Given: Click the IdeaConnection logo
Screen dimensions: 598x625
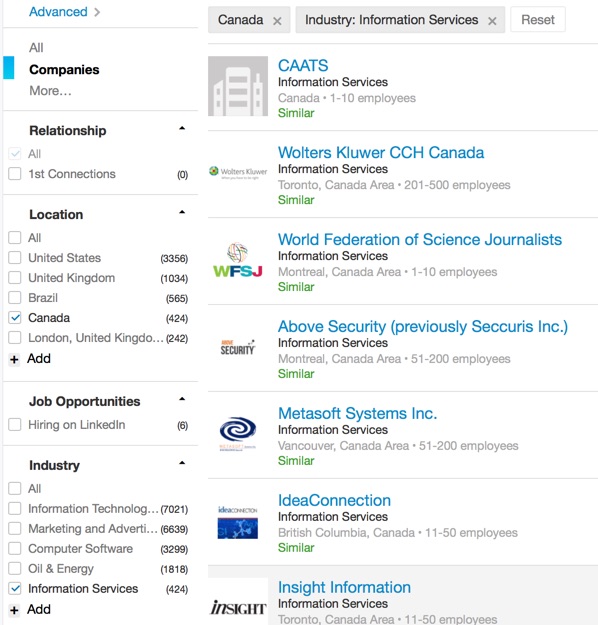Looking at the screenshot, I should pyautogui.click(x=238, y=522).
